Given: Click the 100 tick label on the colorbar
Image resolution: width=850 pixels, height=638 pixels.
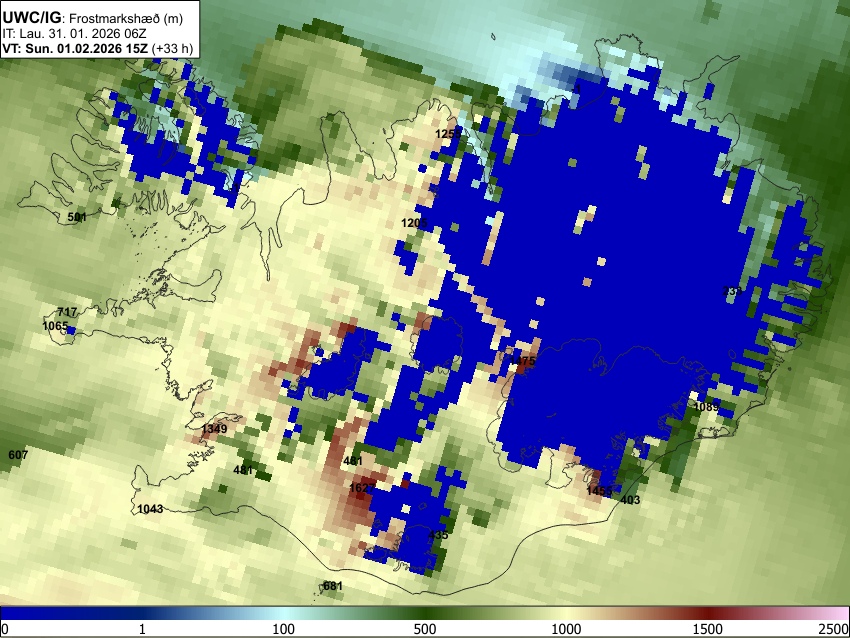Looking at the screenshot, I should pyautogui.click(x=284, y=629).
